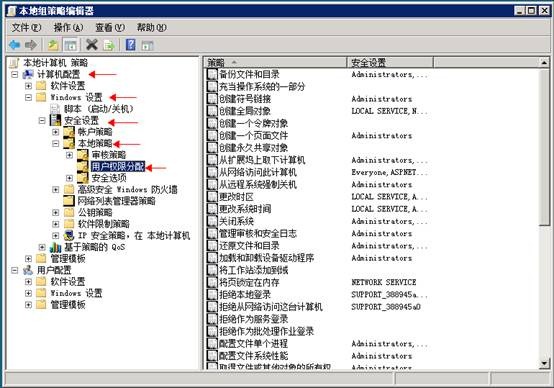The width and height of the screenshot is (554, 388).
Task: Open the 查看(V) menu
Action: pos(110,28)
